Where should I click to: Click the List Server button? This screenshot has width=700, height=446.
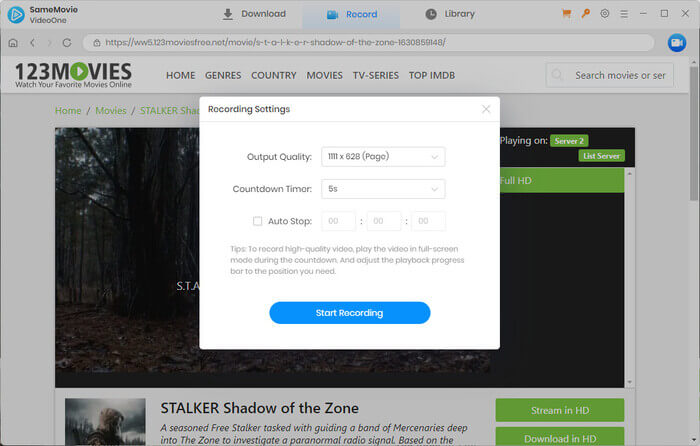(x=601, y=156)
